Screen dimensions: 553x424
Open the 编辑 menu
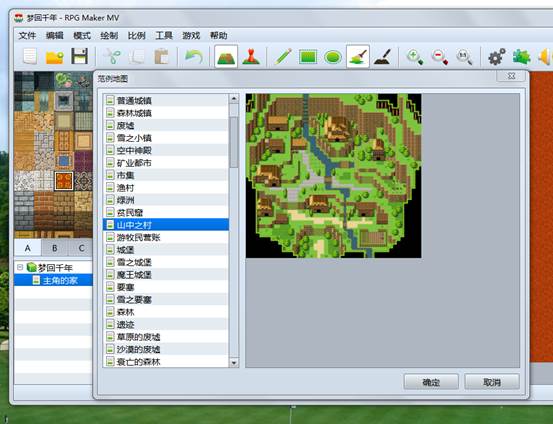55,35
